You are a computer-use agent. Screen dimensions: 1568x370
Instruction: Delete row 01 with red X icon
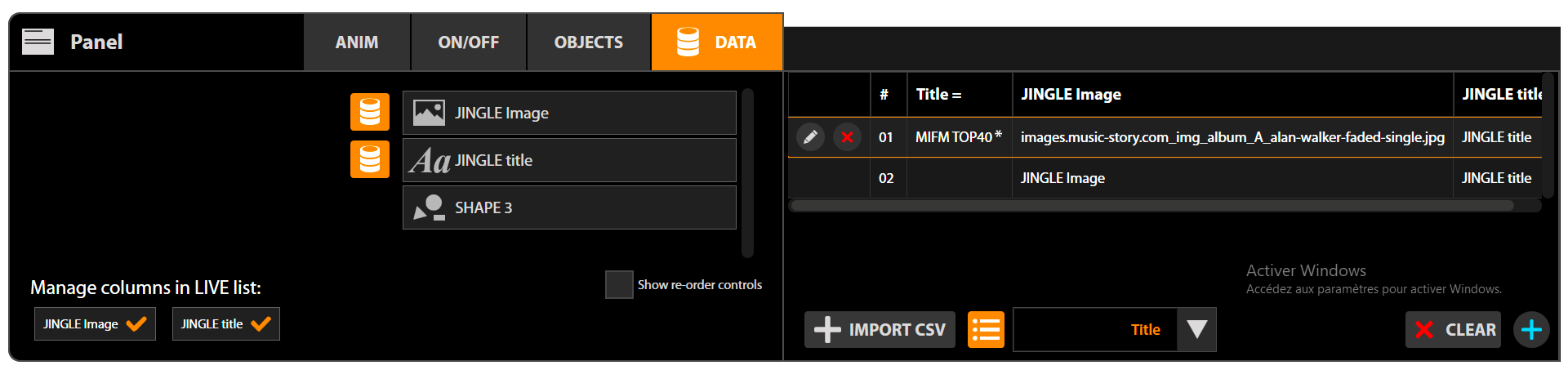coord(848,137)
